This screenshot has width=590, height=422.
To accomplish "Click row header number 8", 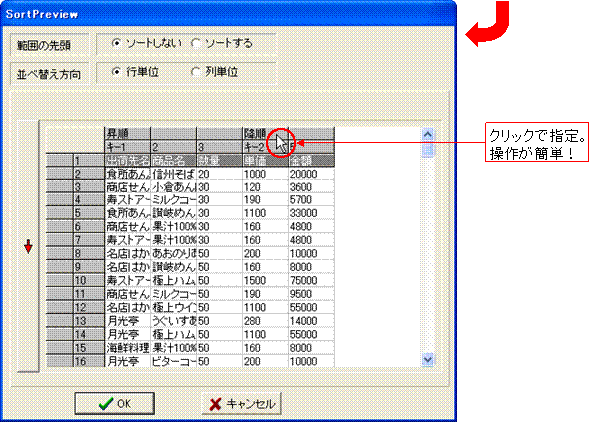I will 88,254.
